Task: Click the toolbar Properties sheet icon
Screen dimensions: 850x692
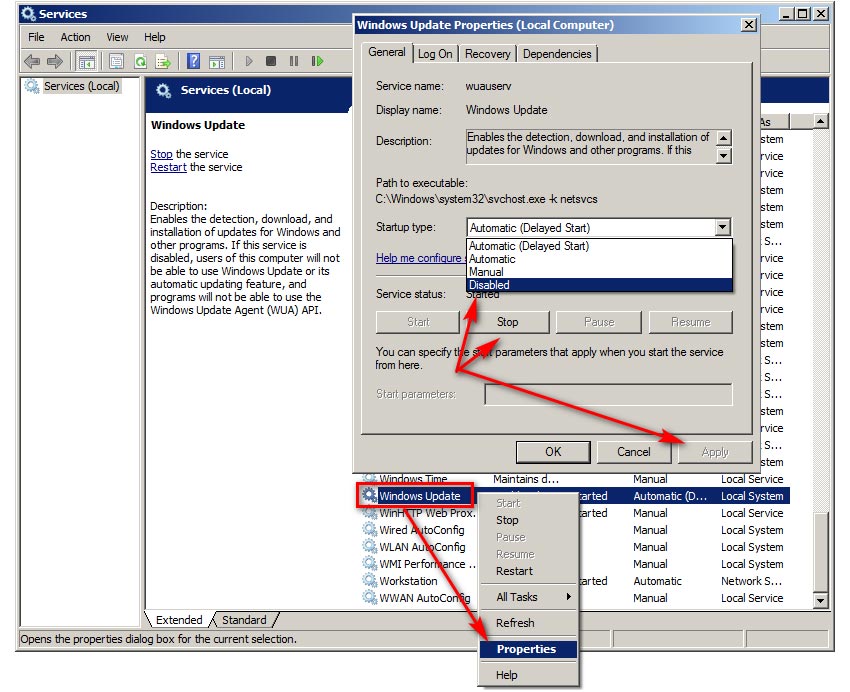Action: [116, 61]
